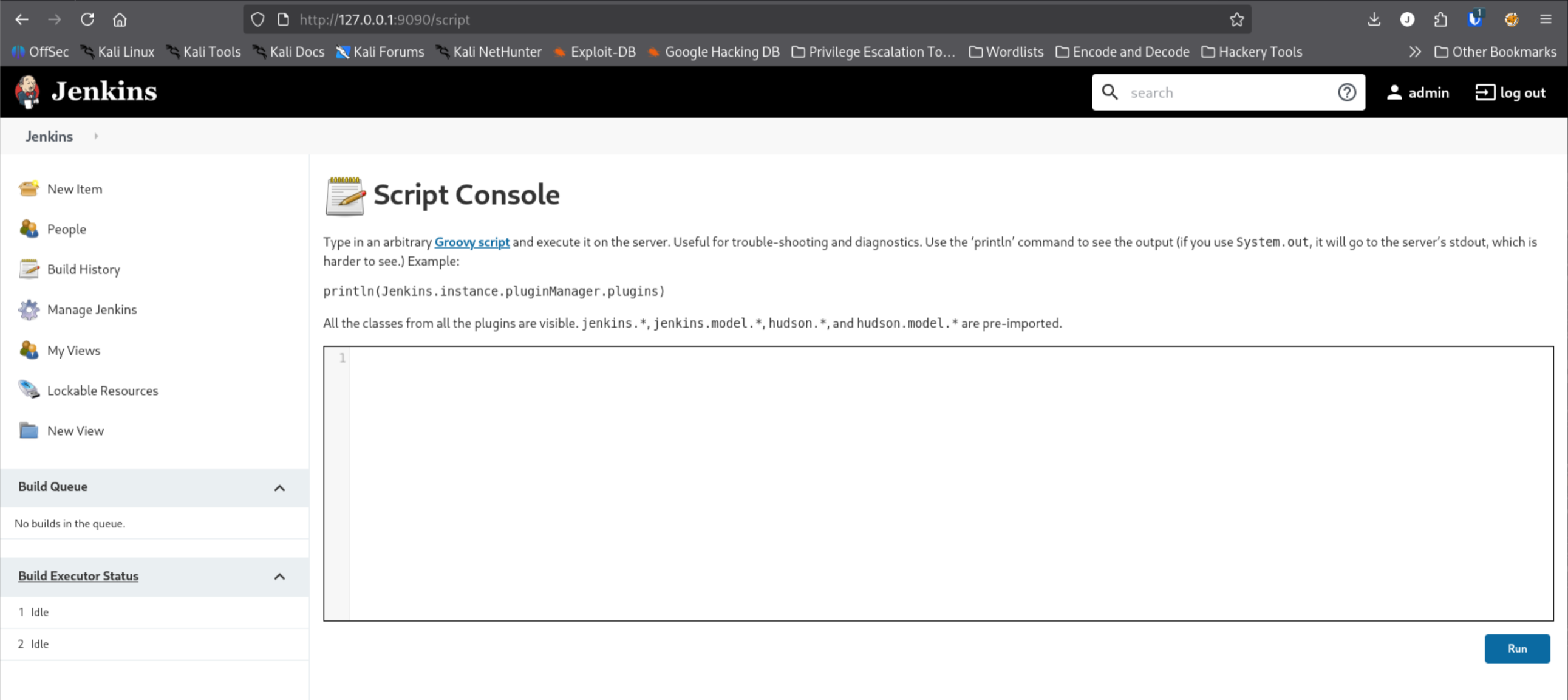1568x700 pixels.
Task: Open the Kali Tools bookmark
Action: (x=204, y=52)
